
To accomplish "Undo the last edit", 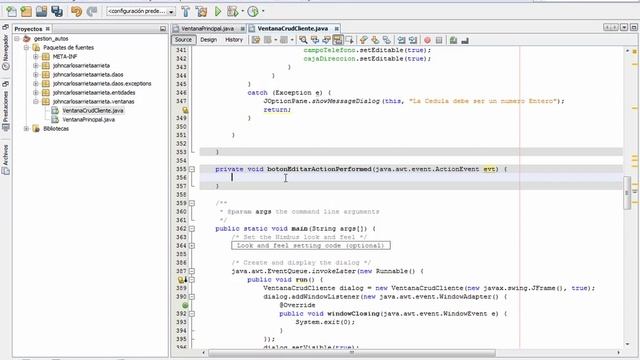I will 76,11.
